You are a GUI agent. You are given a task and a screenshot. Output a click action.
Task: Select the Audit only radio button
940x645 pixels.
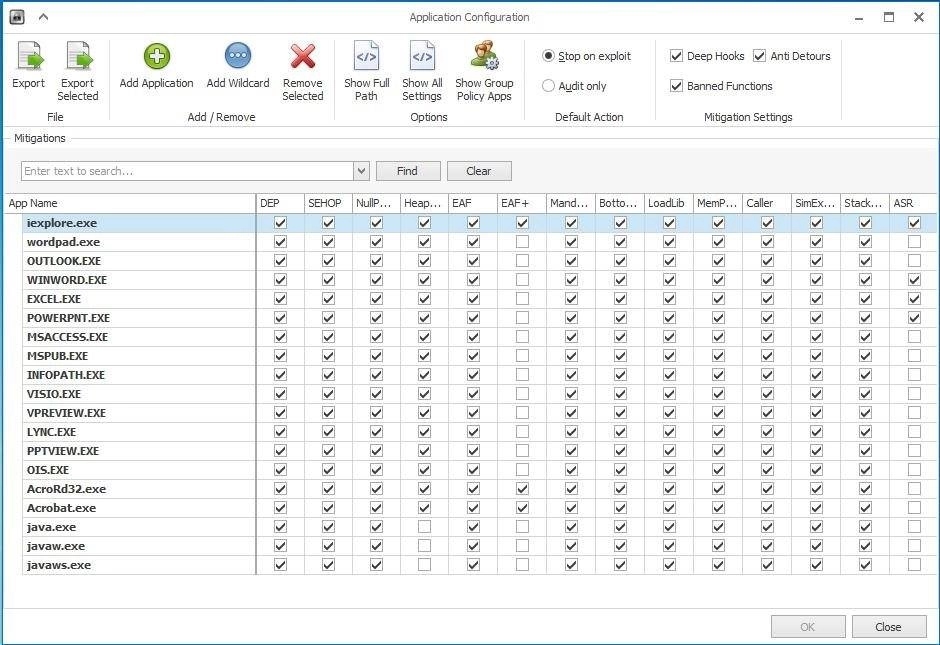[548, 86]
